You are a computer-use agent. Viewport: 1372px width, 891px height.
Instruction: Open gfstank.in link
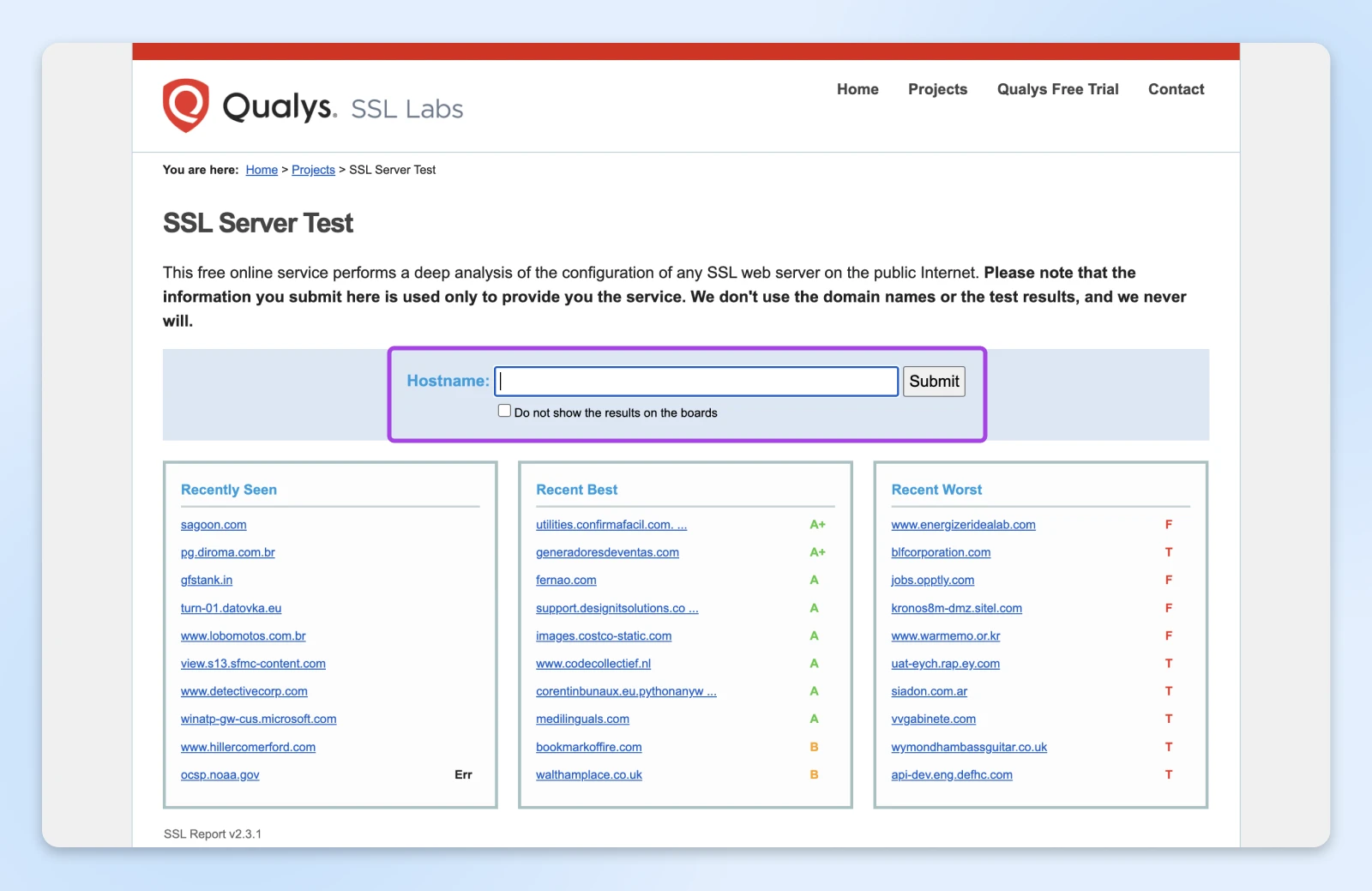pyautogui.click(x=207, y=581)
